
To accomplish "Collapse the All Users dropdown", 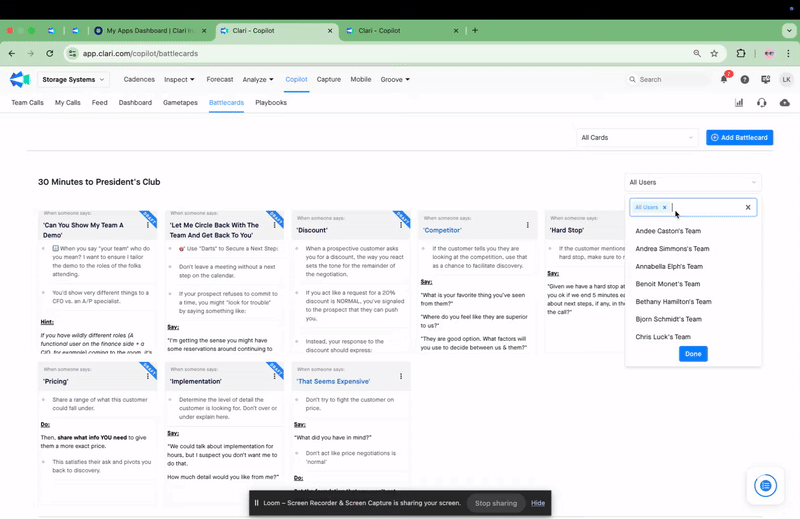I will point(693,182).
